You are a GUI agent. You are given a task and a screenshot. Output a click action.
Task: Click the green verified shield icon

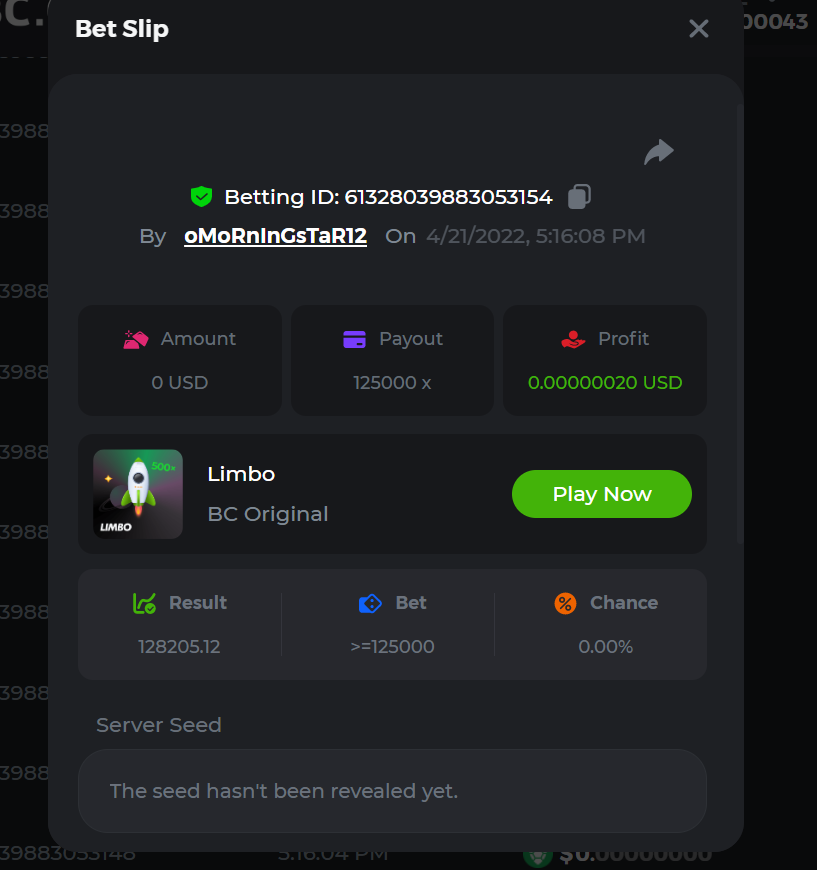(202, 197)
